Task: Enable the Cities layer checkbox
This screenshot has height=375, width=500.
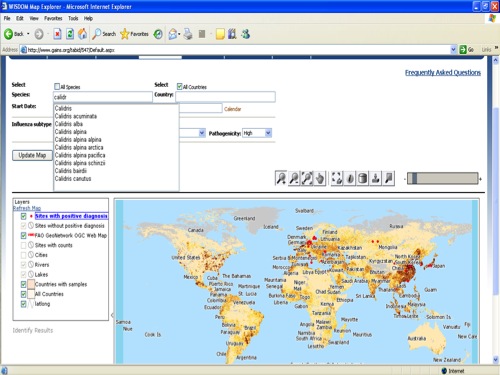Action: (x=23, y=255)
